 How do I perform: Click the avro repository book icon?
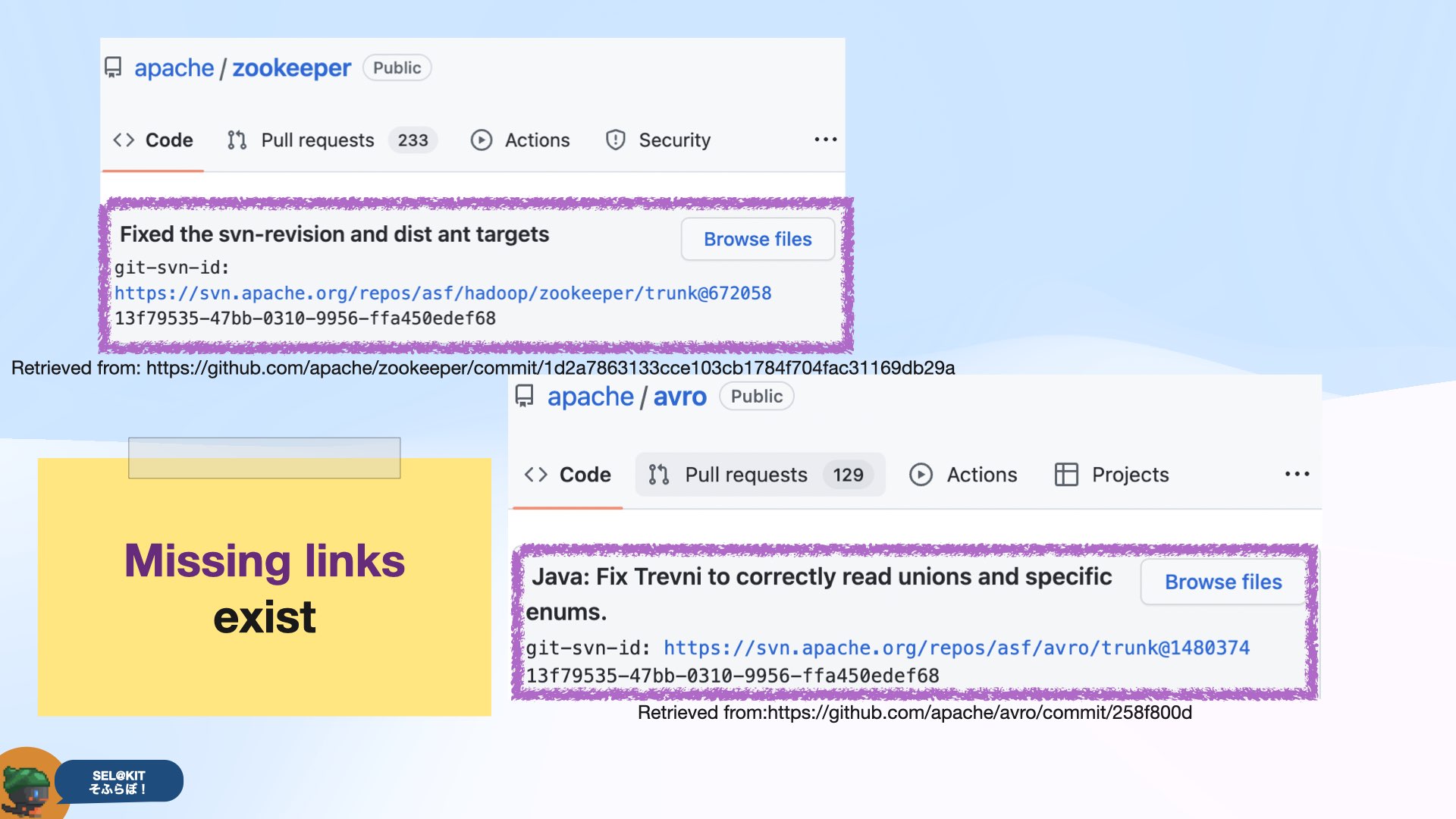coord(524,396)
